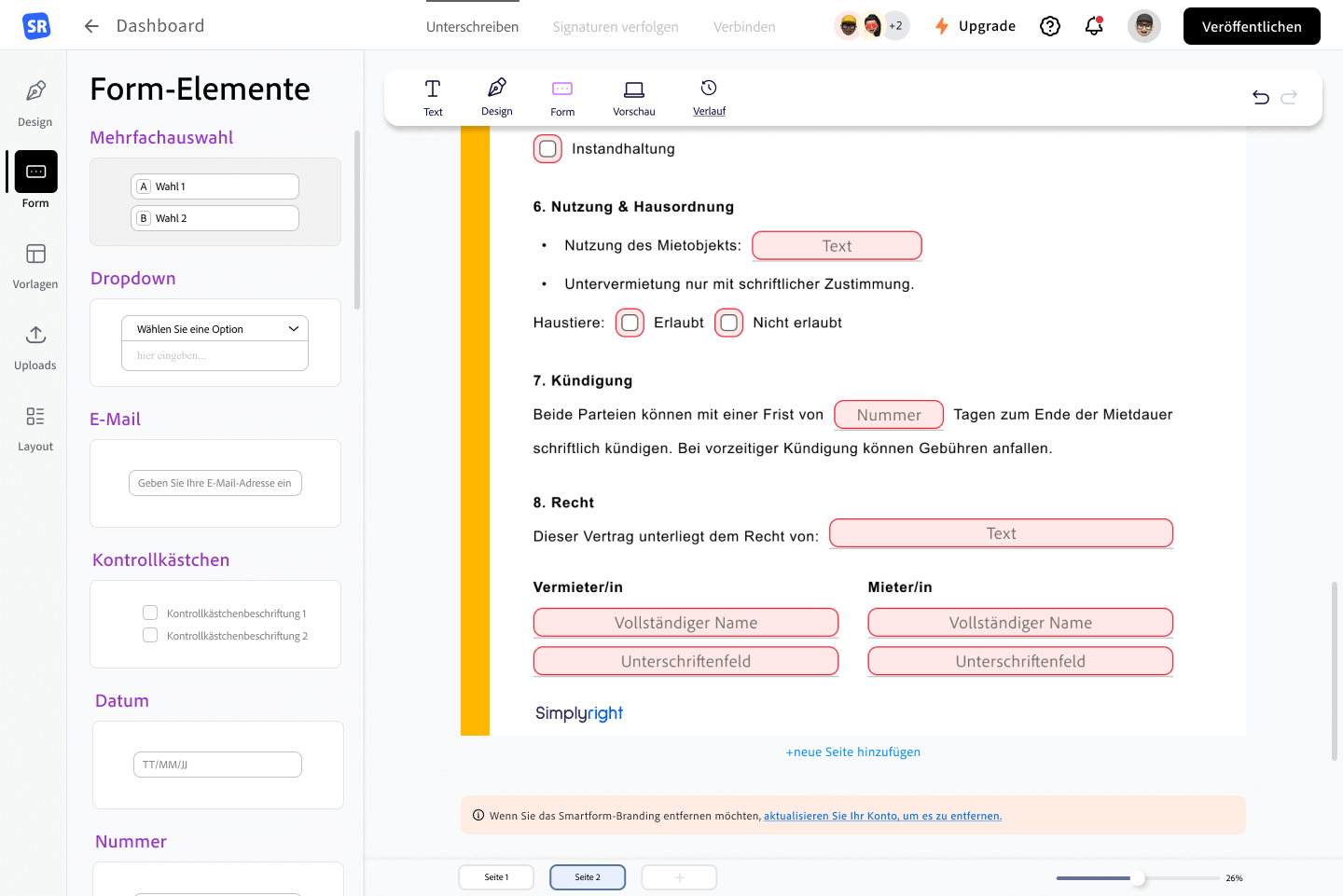This screenshot has width=1343, height=896.
Task: Check the Instandhaltung checkbox
Action: click(548, 149)
